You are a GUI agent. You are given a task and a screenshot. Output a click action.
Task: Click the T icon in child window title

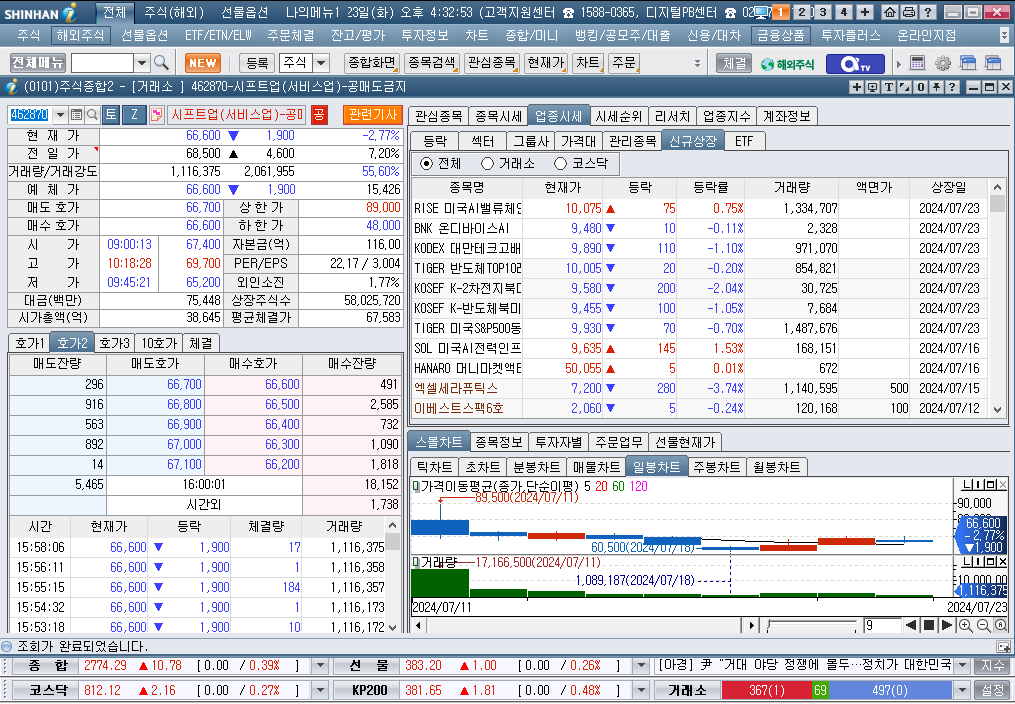(x=888, y=87)
